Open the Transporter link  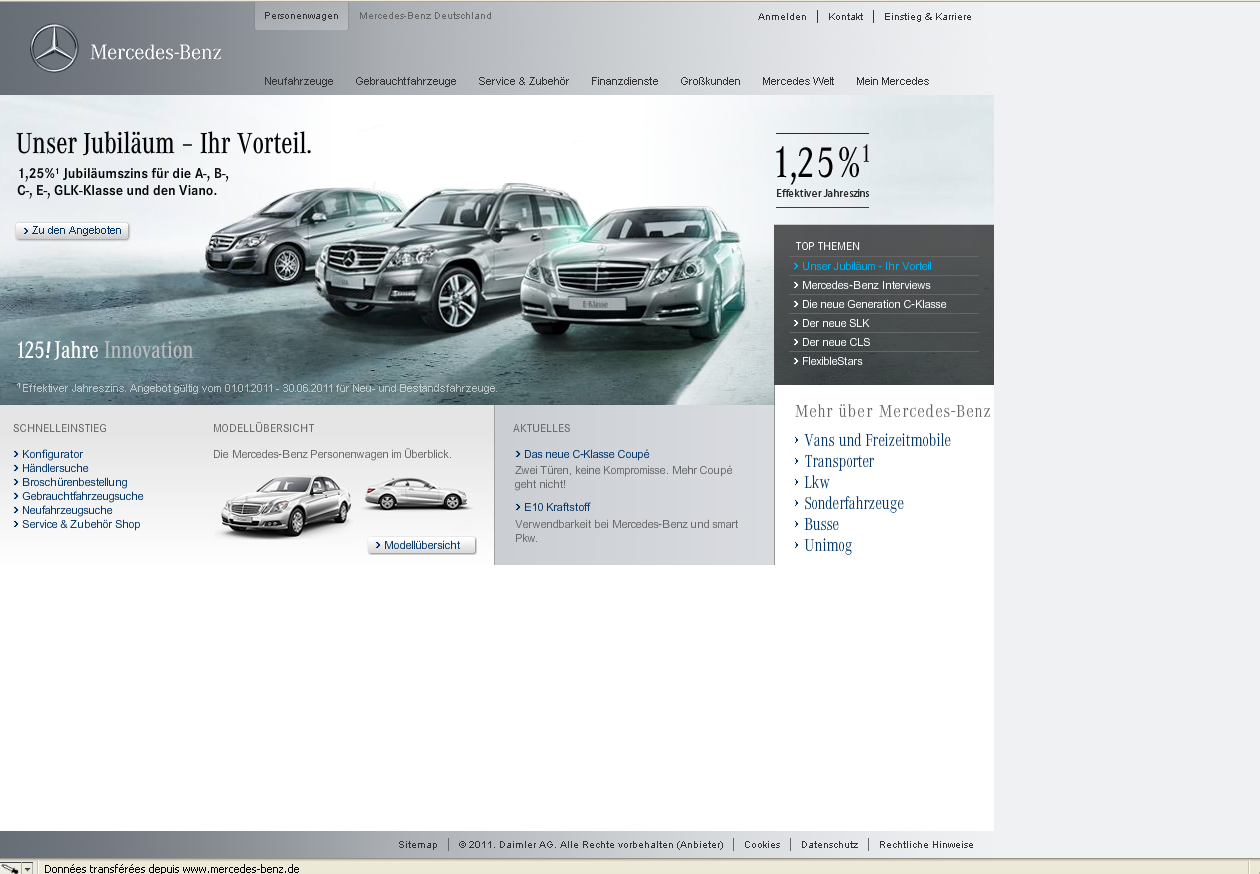[834, 461]
